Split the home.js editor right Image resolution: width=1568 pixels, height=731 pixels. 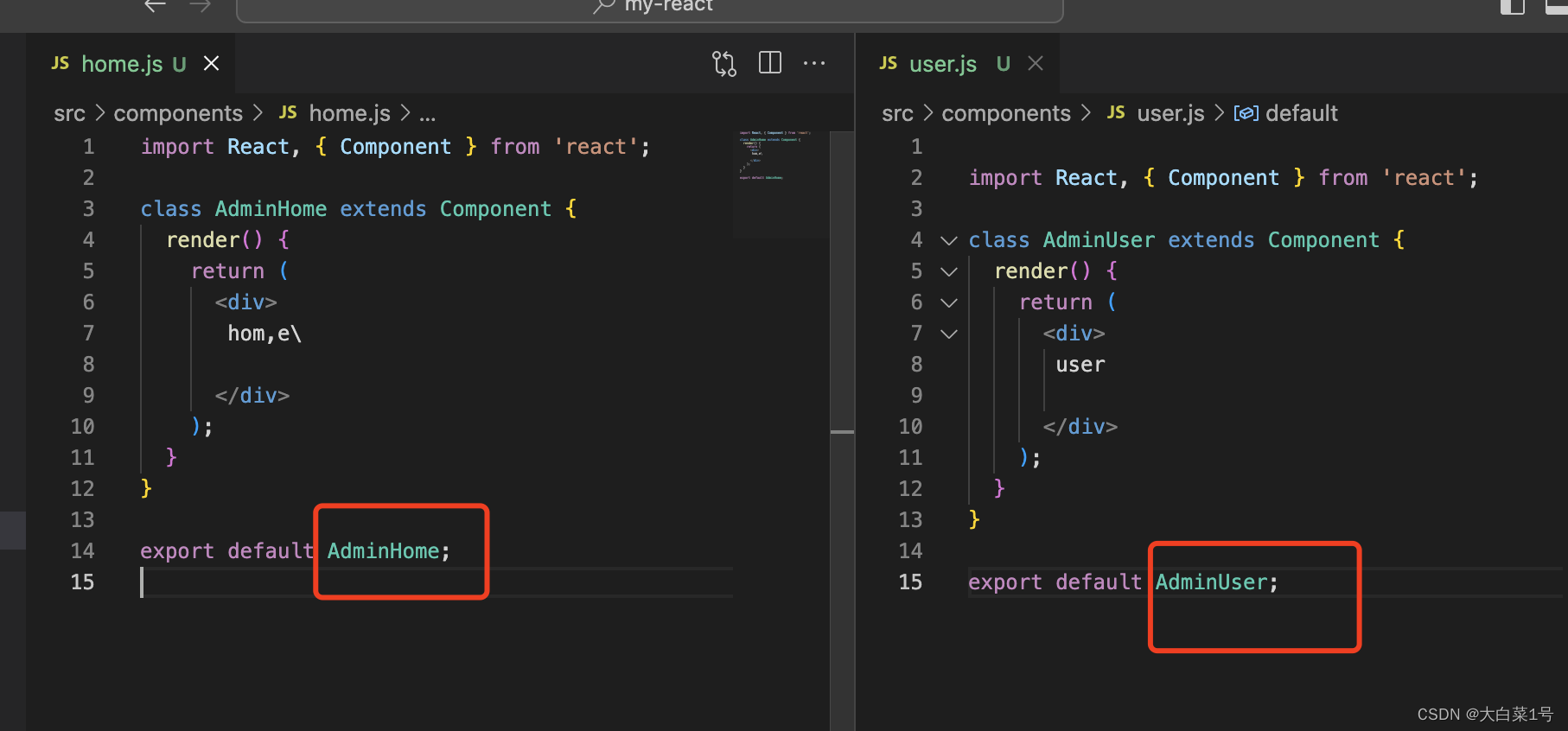770,63
